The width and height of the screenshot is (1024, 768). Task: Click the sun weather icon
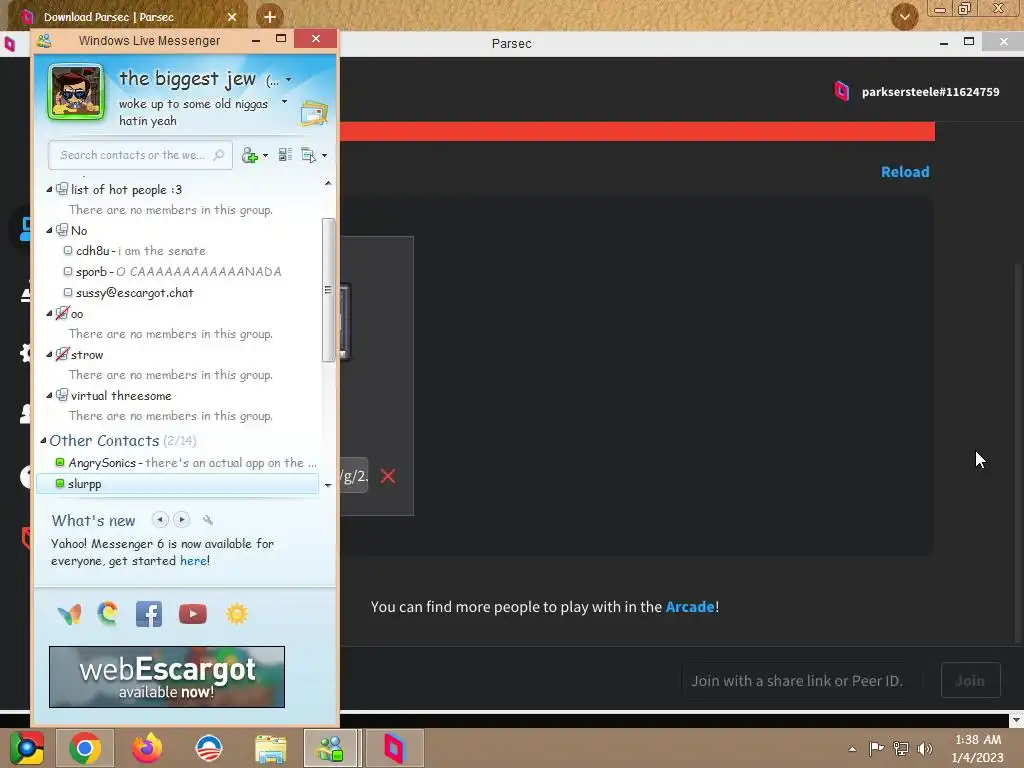point(236,615)
